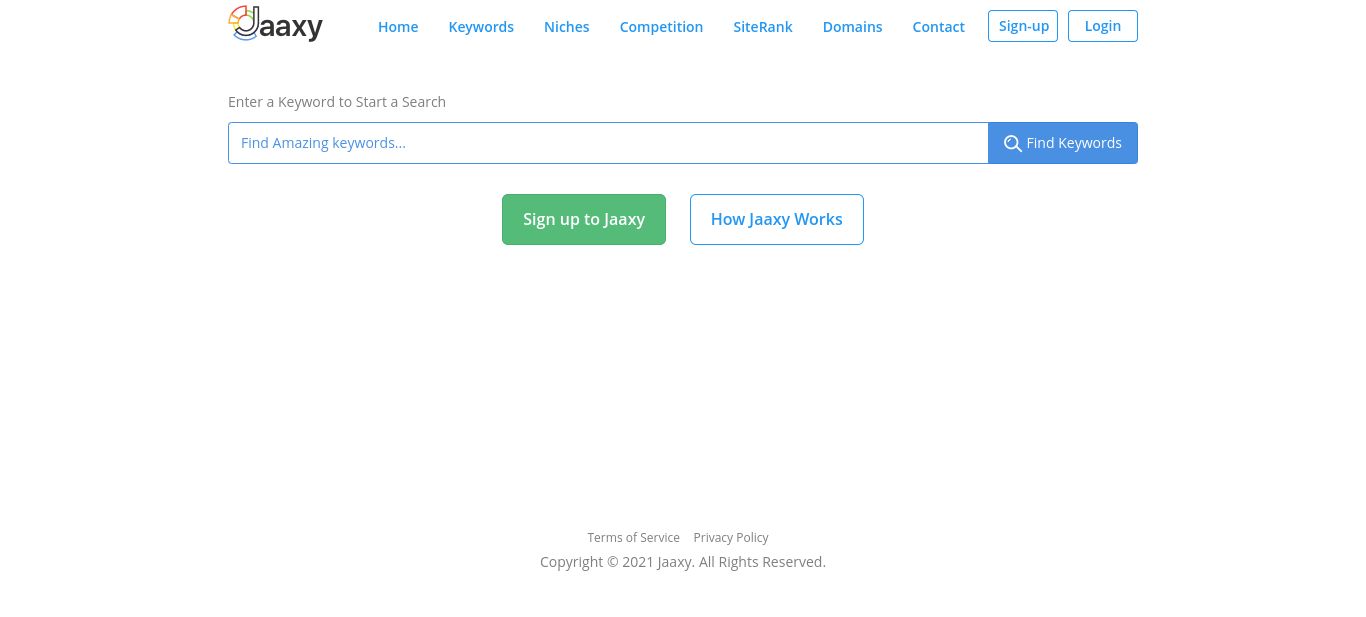Open the Privacy Policy link
Screen dimensions: 1366x617
point(731,538)
